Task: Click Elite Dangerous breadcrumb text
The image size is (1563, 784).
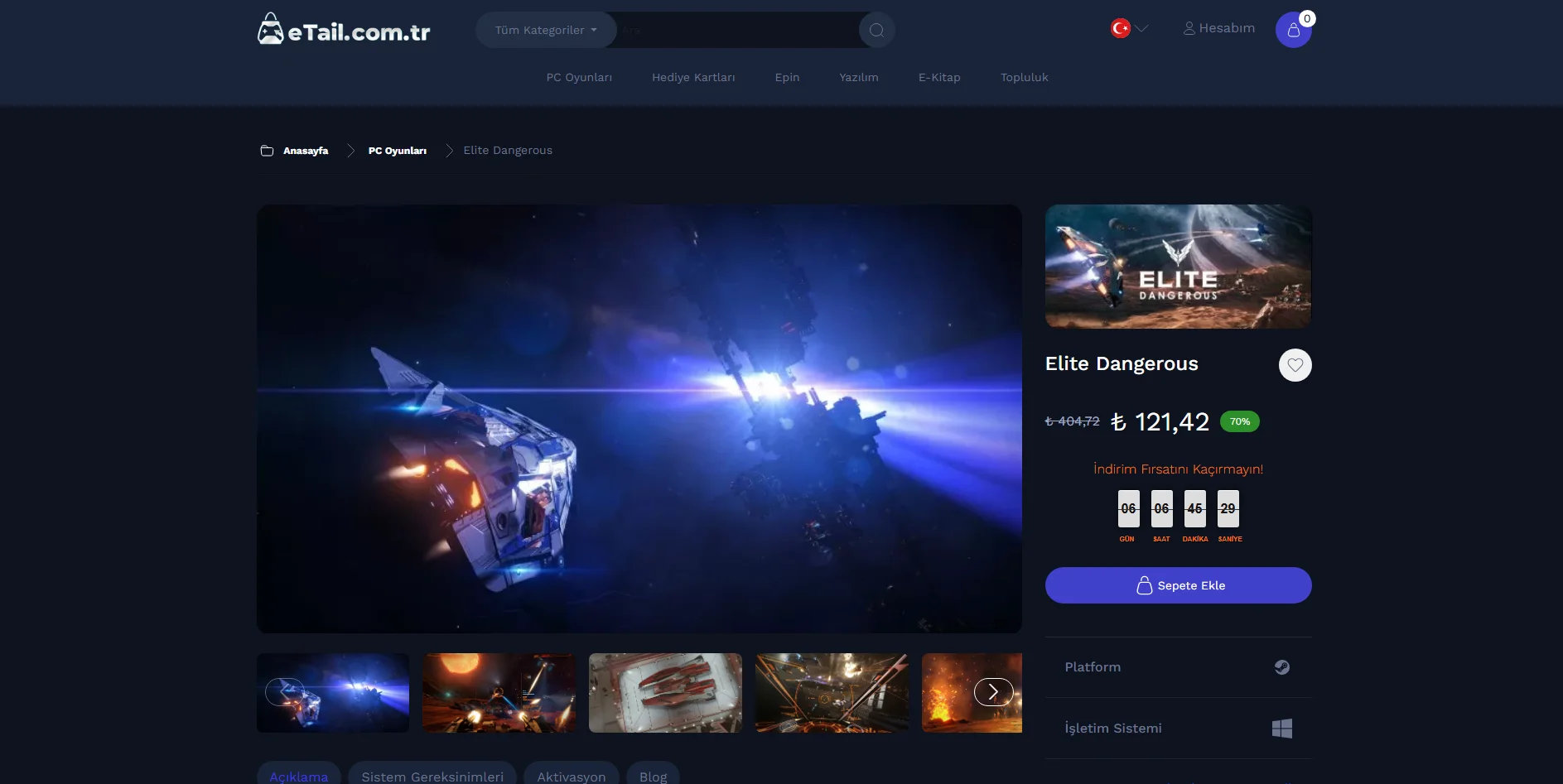Action: coord(508,151)
